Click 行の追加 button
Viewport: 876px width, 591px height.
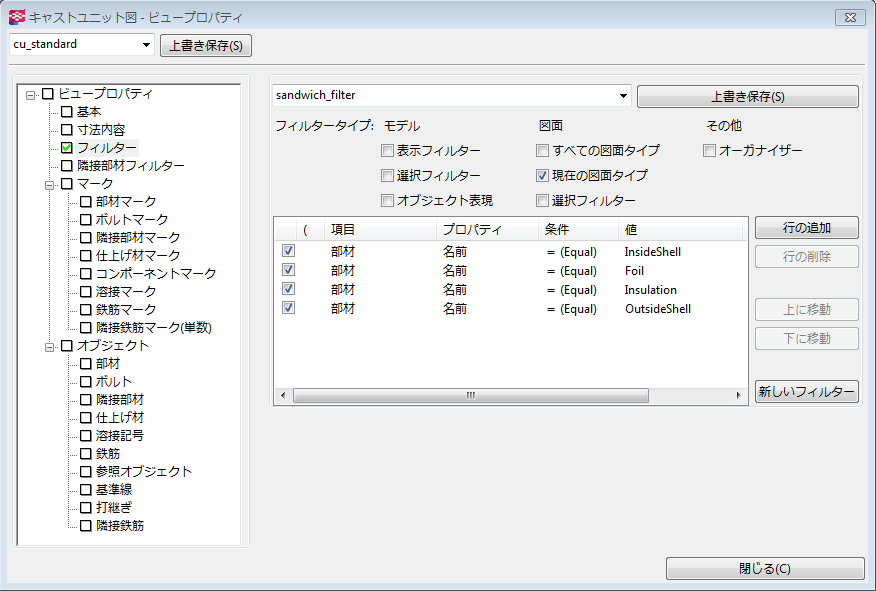coord(806,228)
